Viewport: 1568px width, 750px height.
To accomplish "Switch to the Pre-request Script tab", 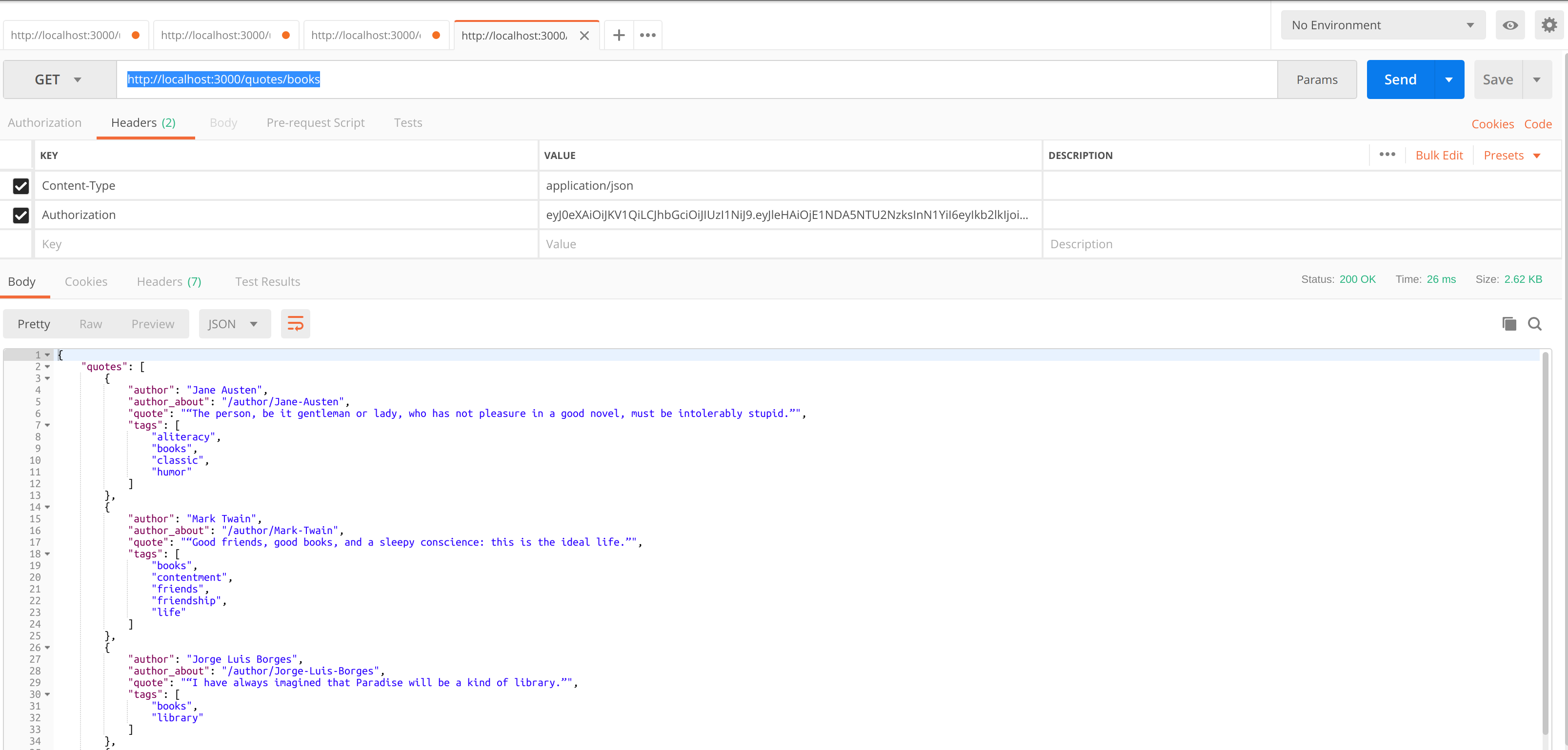I will pyautogui.click(x=315, y=123).
